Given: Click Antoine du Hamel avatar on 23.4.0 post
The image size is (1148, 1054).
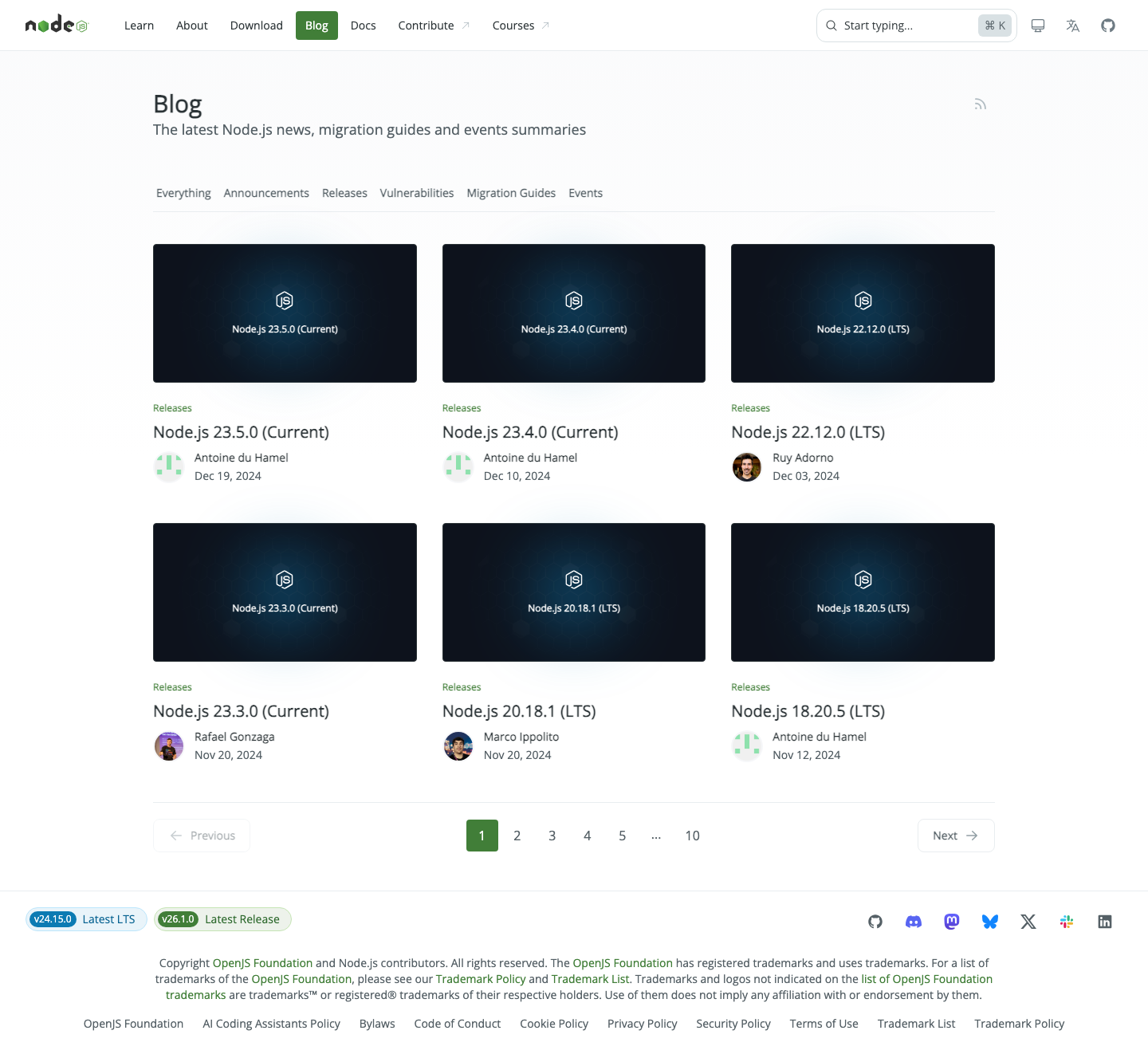Looking at the screenshot, I should [458, 466].
